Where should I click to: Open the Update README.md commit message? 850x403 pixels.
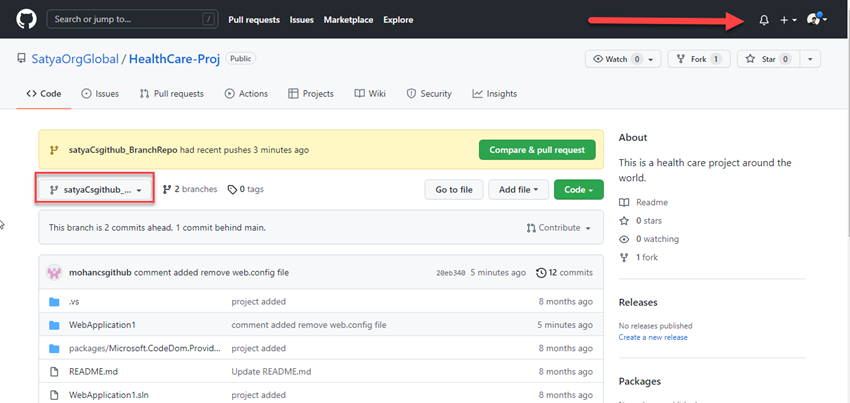(x=271, y=372)
